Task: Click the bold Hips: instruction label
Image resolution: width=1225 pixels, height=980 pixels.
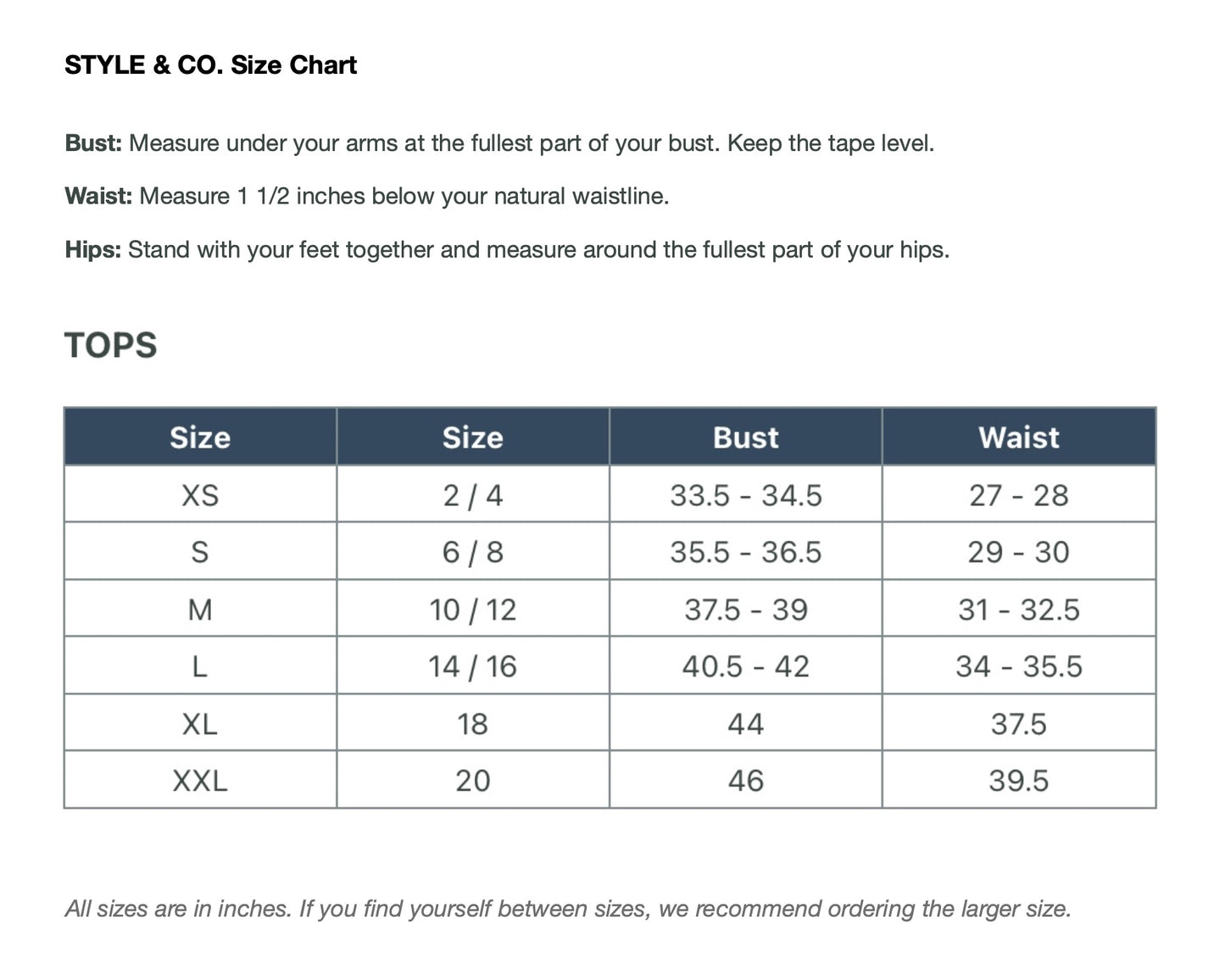Action: tap(93, 250)
